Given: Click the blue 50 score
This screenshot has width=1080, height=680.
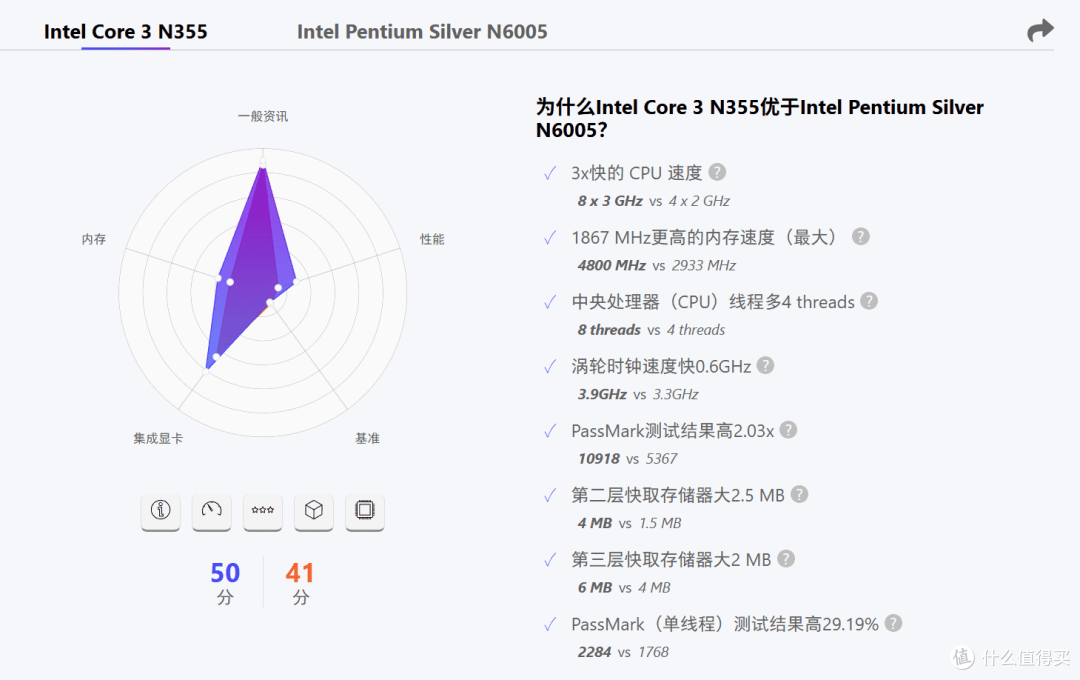Looking at the screenshot, I should tap(225, 573).
